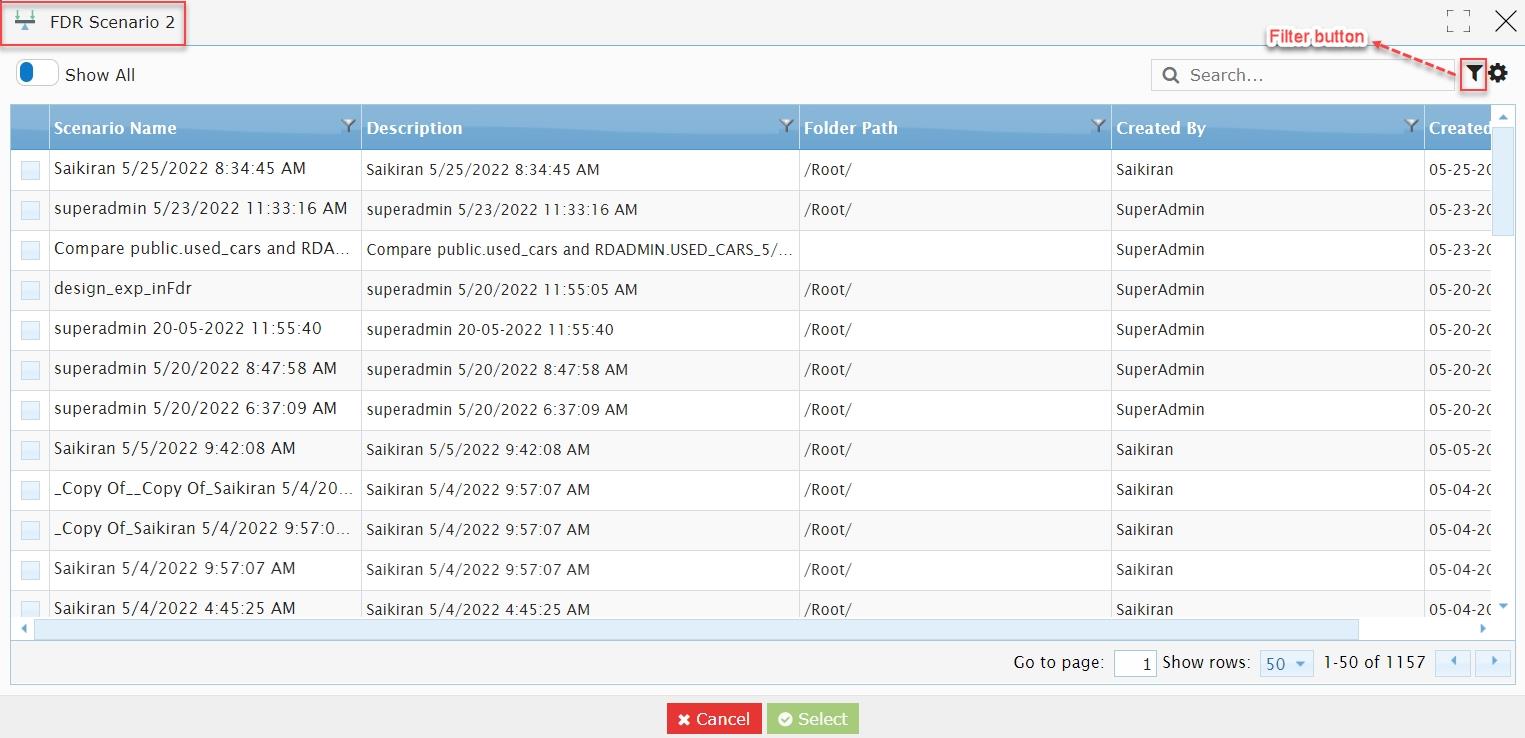Sort by Folder Path column header
This screenshot has height=738, width=1525.
(850, 128)
